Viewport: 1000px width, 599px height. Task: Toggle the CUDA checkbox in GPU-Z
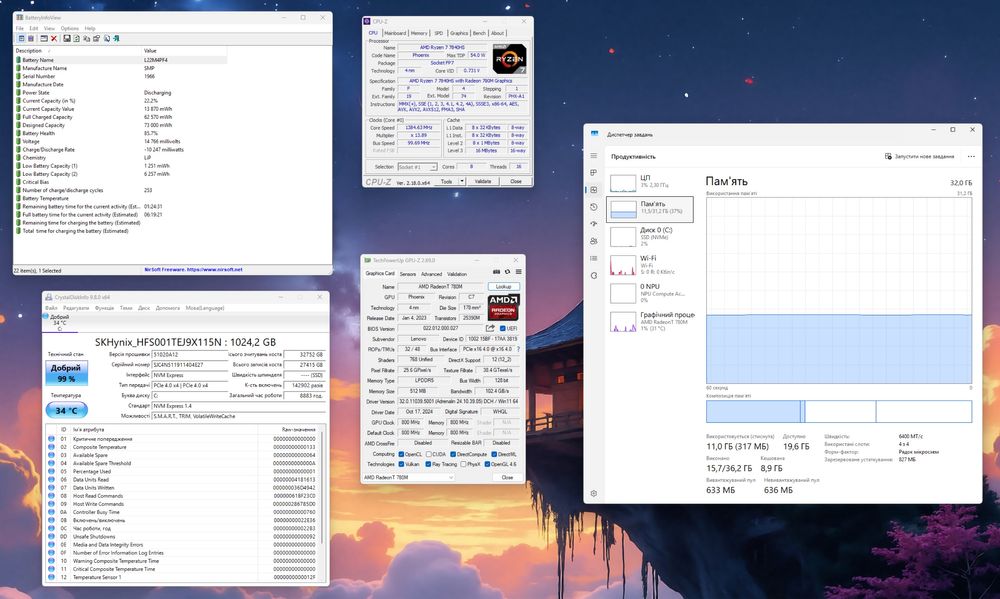pos(427,454)
